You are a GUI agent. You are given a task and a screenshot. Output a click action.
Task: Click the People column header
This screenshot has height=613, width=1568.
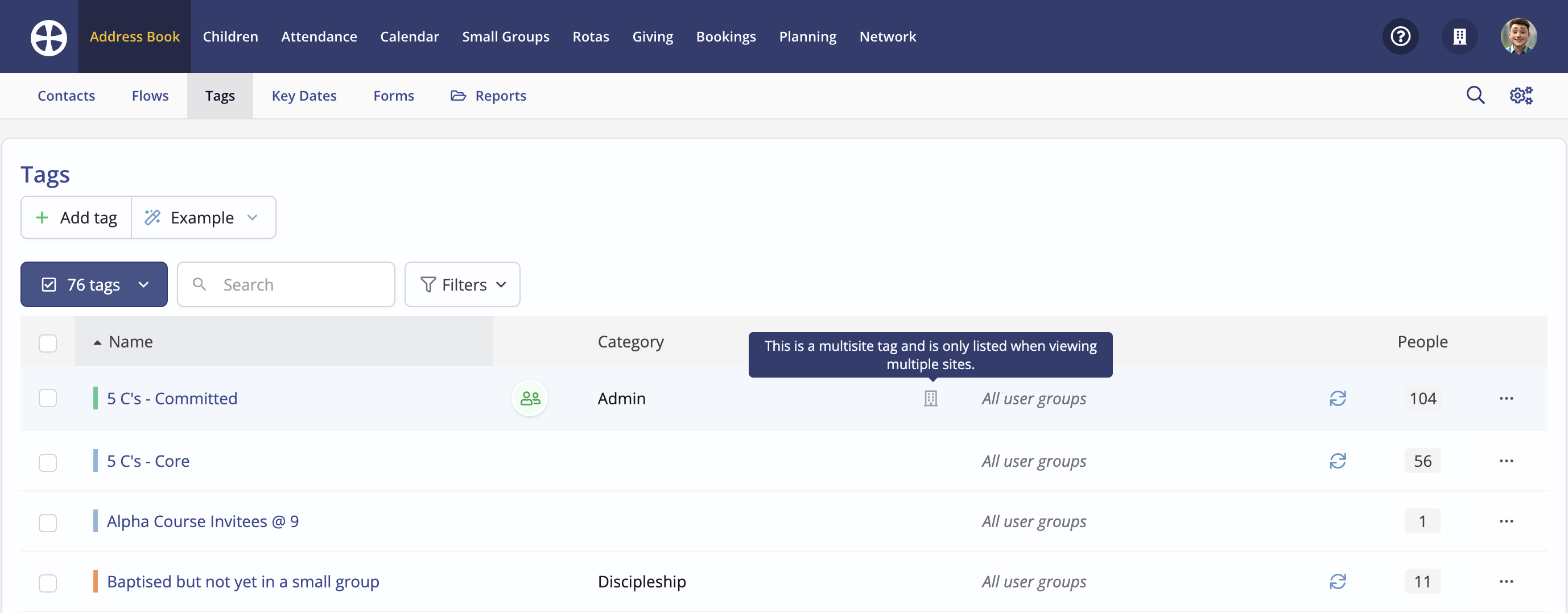click(1422, 342)
